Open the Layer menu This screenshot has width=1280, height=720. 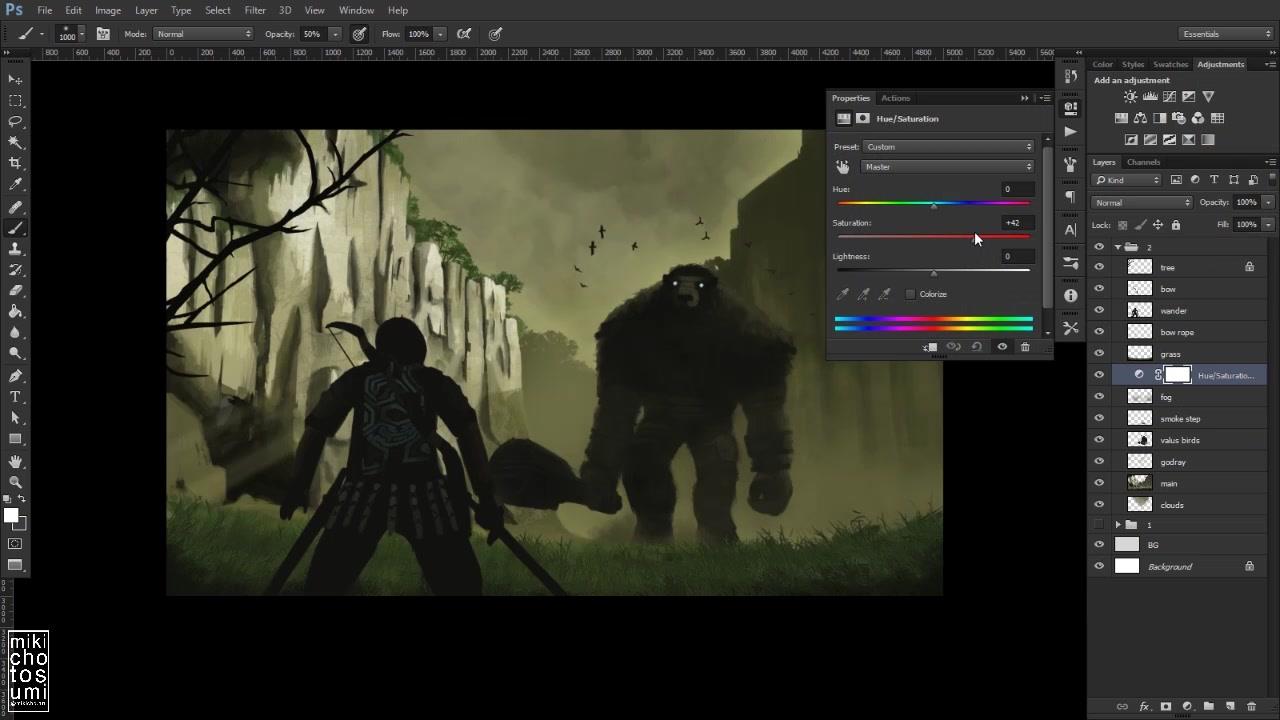pyautogui.click(x=146, y=10)
